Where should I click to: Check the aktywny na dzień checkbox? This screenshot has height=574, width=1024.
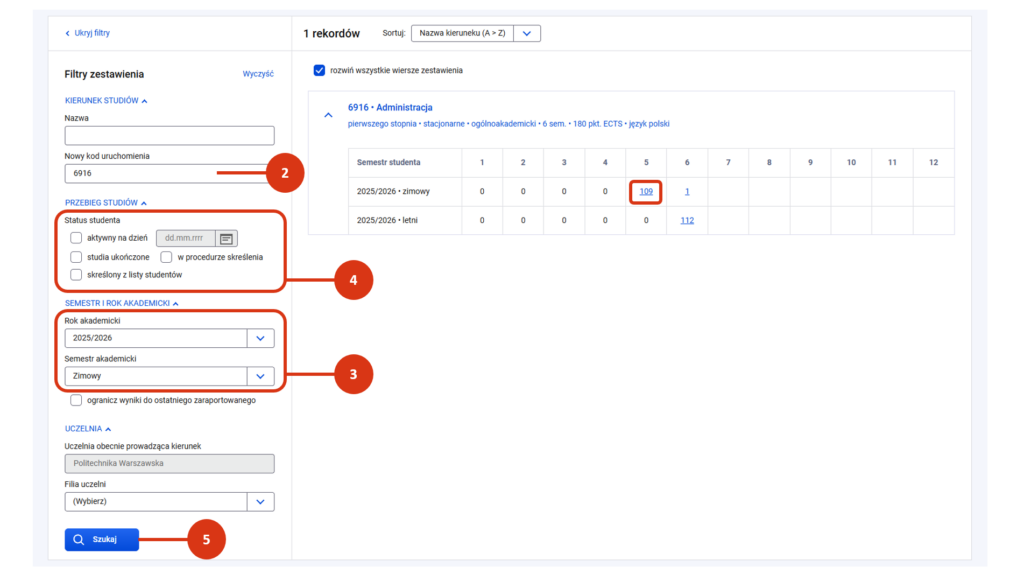76,238
